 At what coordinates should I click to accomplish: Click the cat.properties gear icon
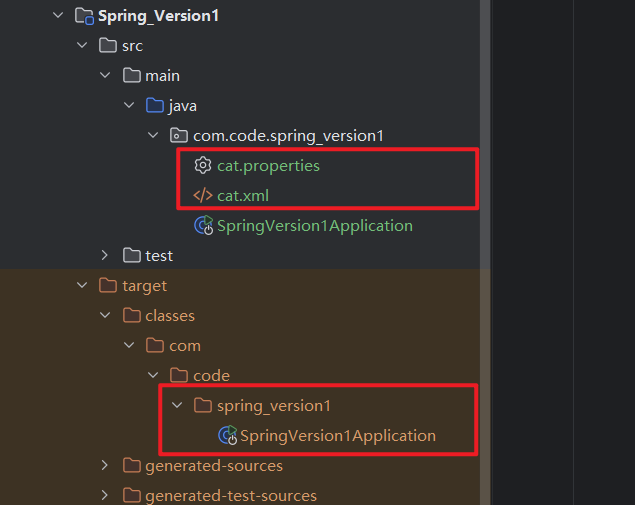point(203,165)
